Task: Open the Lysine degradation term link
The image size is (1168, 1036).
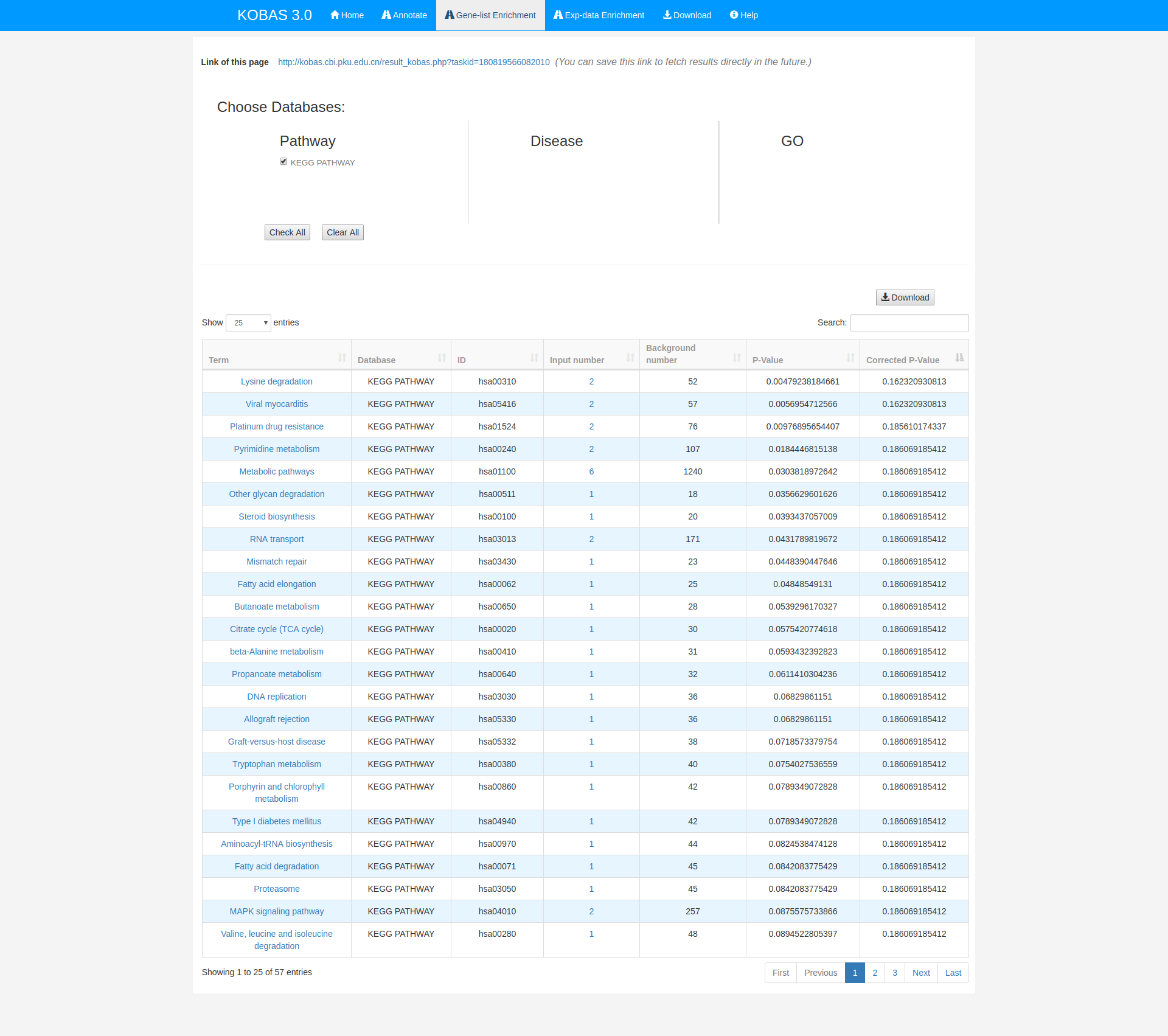Action: [x=276, y=381]
